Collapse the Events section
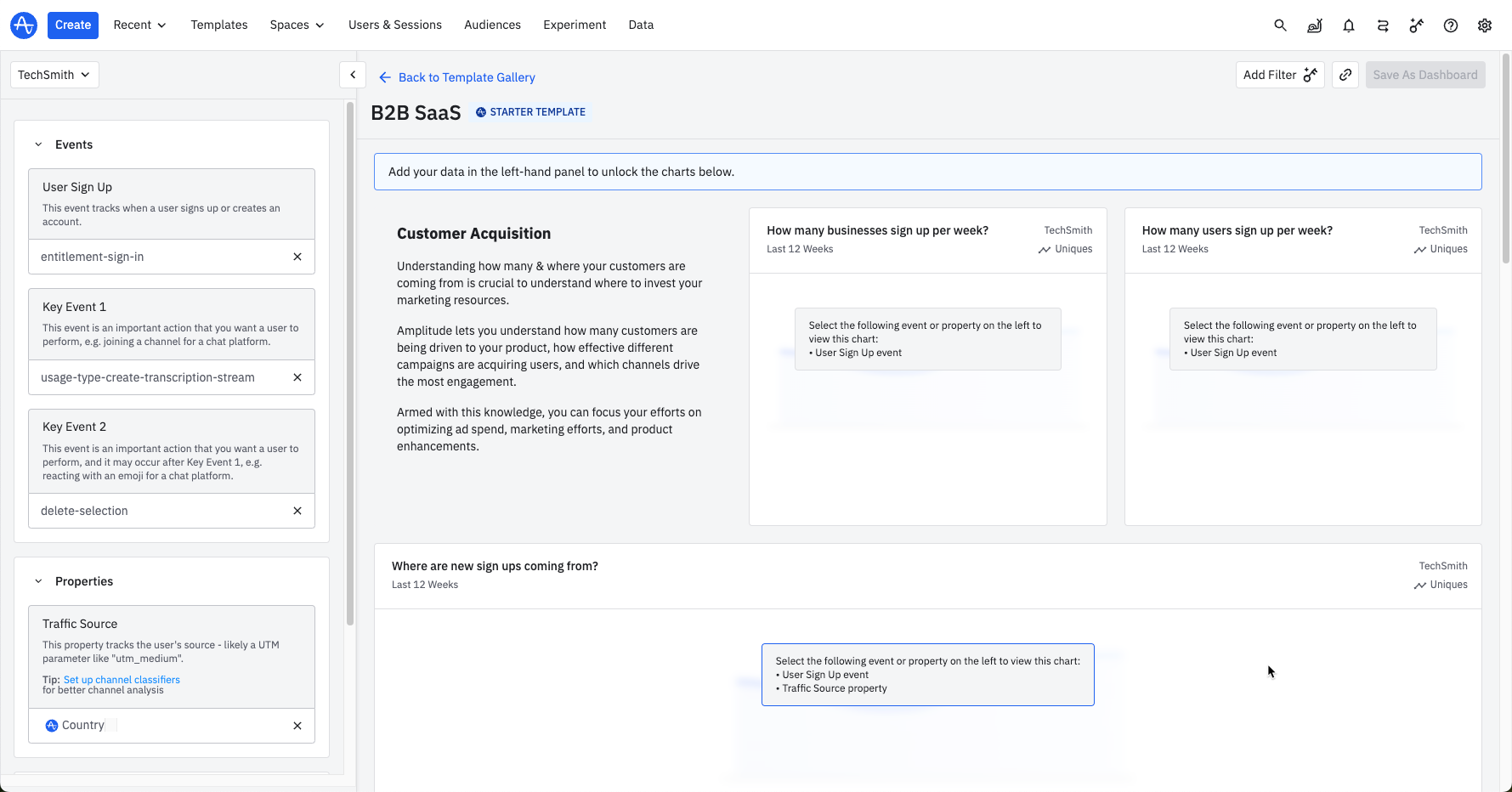This screenshot has width=1512, height=792. (38, 144)
